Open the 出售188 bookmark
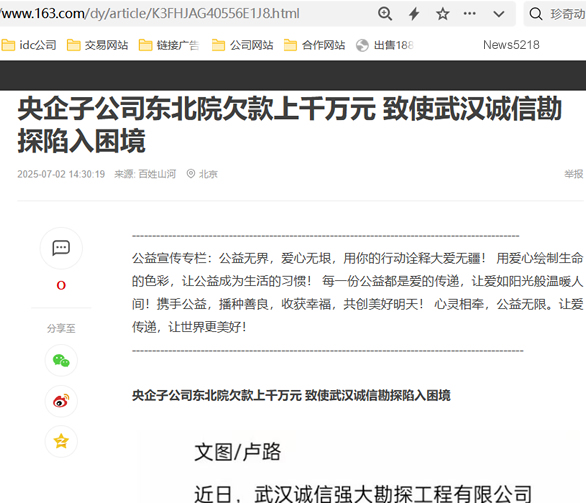This screenshot has height=503, width=586. point(385,45)
